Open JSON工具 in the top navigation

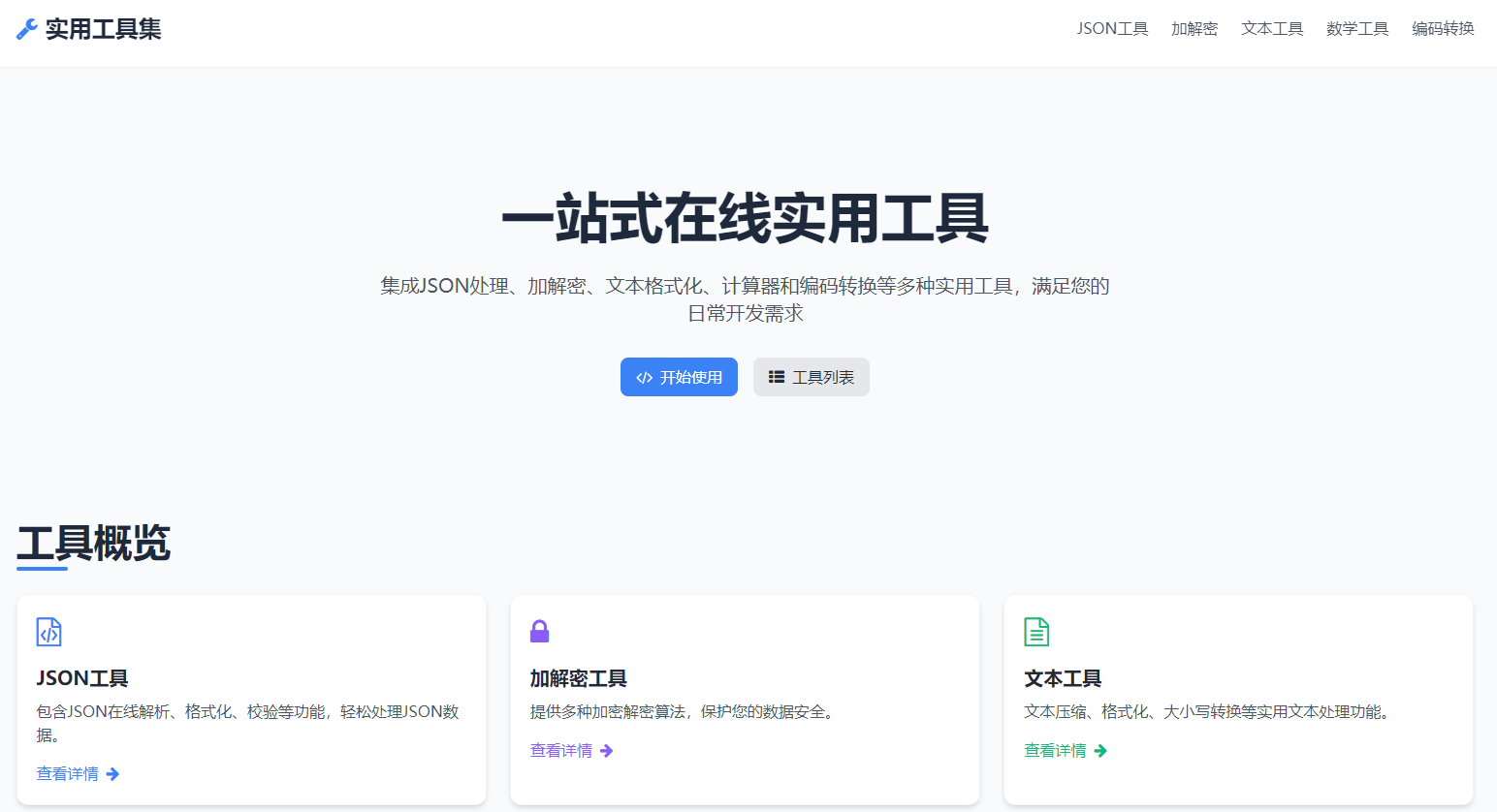click(x=1112, y=29)
